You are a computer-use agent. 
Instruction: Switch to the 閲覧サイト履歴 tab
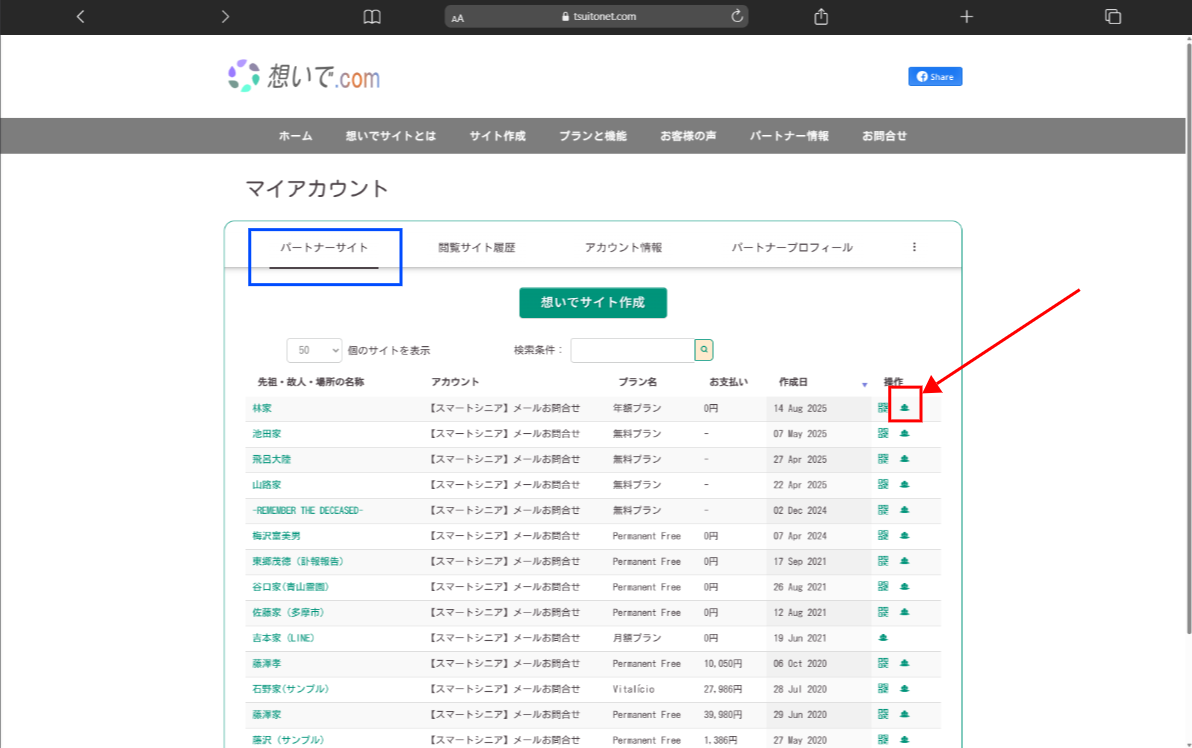click(x=477, y=247)
